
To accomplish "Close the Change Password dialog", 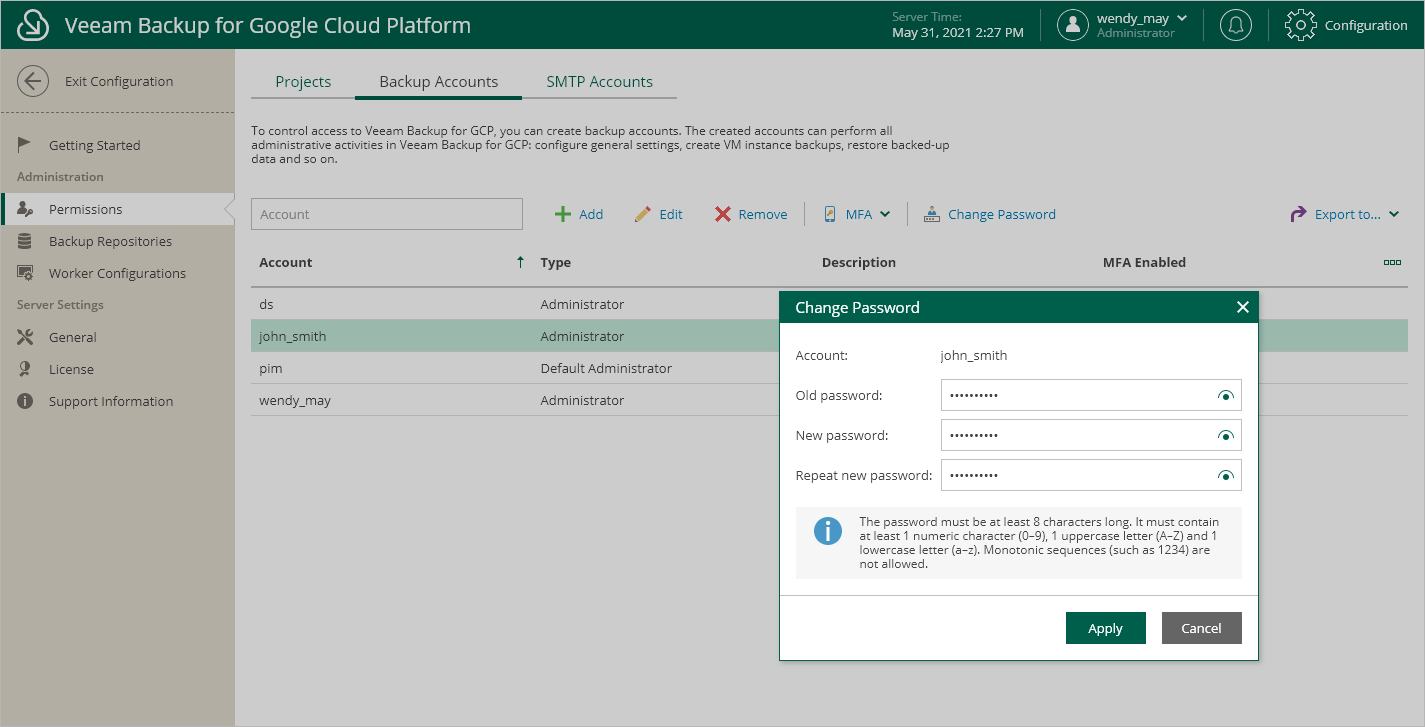I will (x=1243, y=307).
